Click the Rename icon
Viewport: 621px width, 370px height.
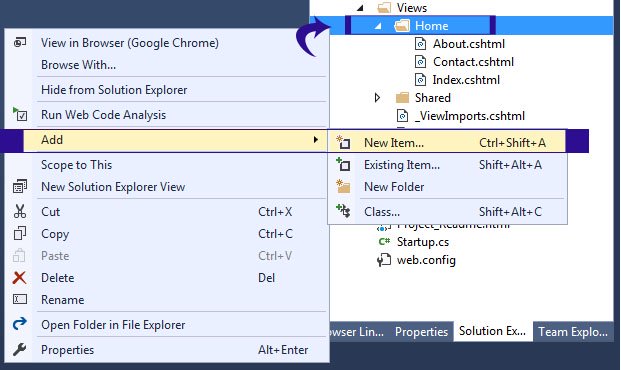(20, 299)
